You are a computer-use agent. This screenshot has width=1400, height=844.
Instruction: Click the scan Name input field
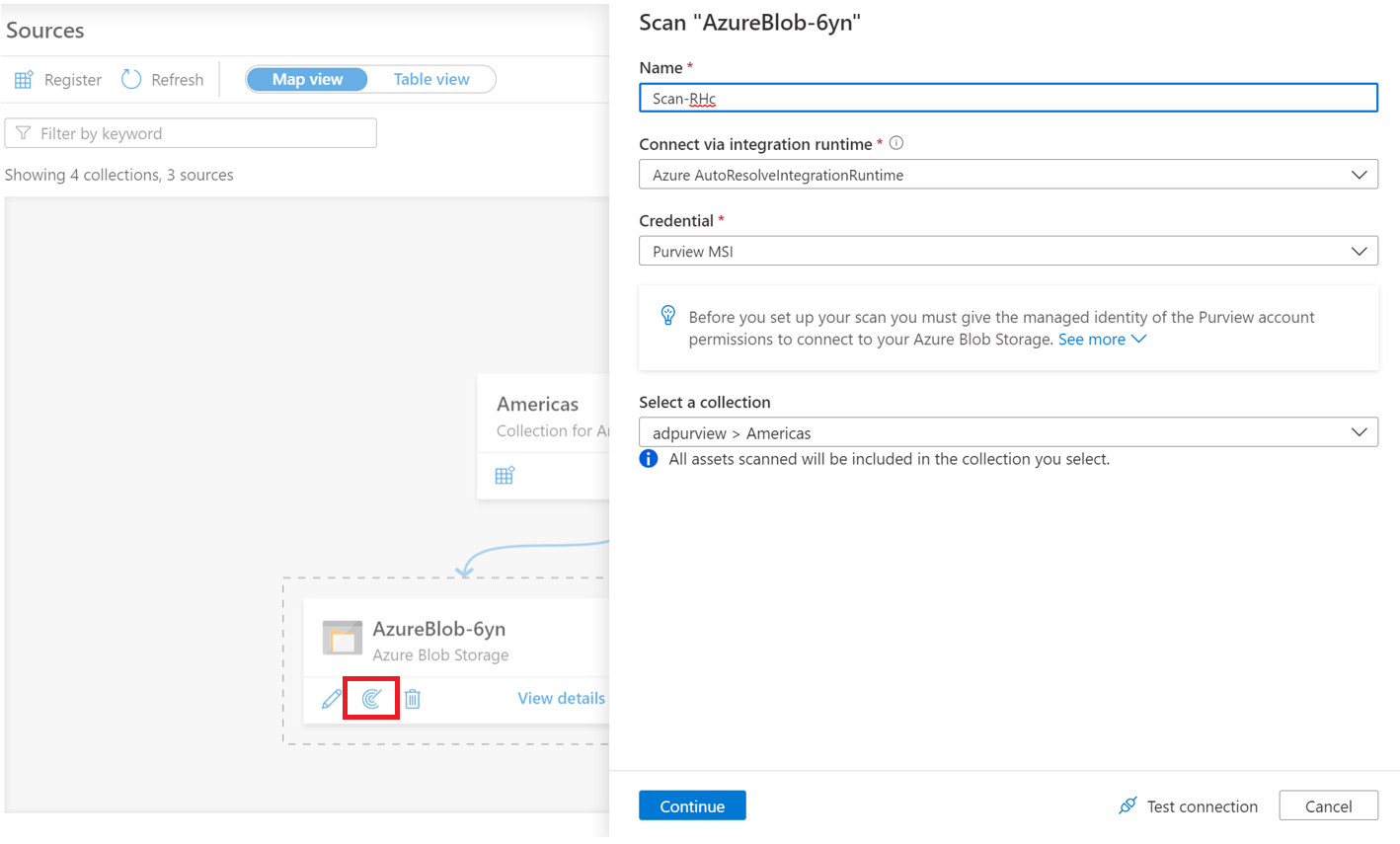(x=1008, y=98)
